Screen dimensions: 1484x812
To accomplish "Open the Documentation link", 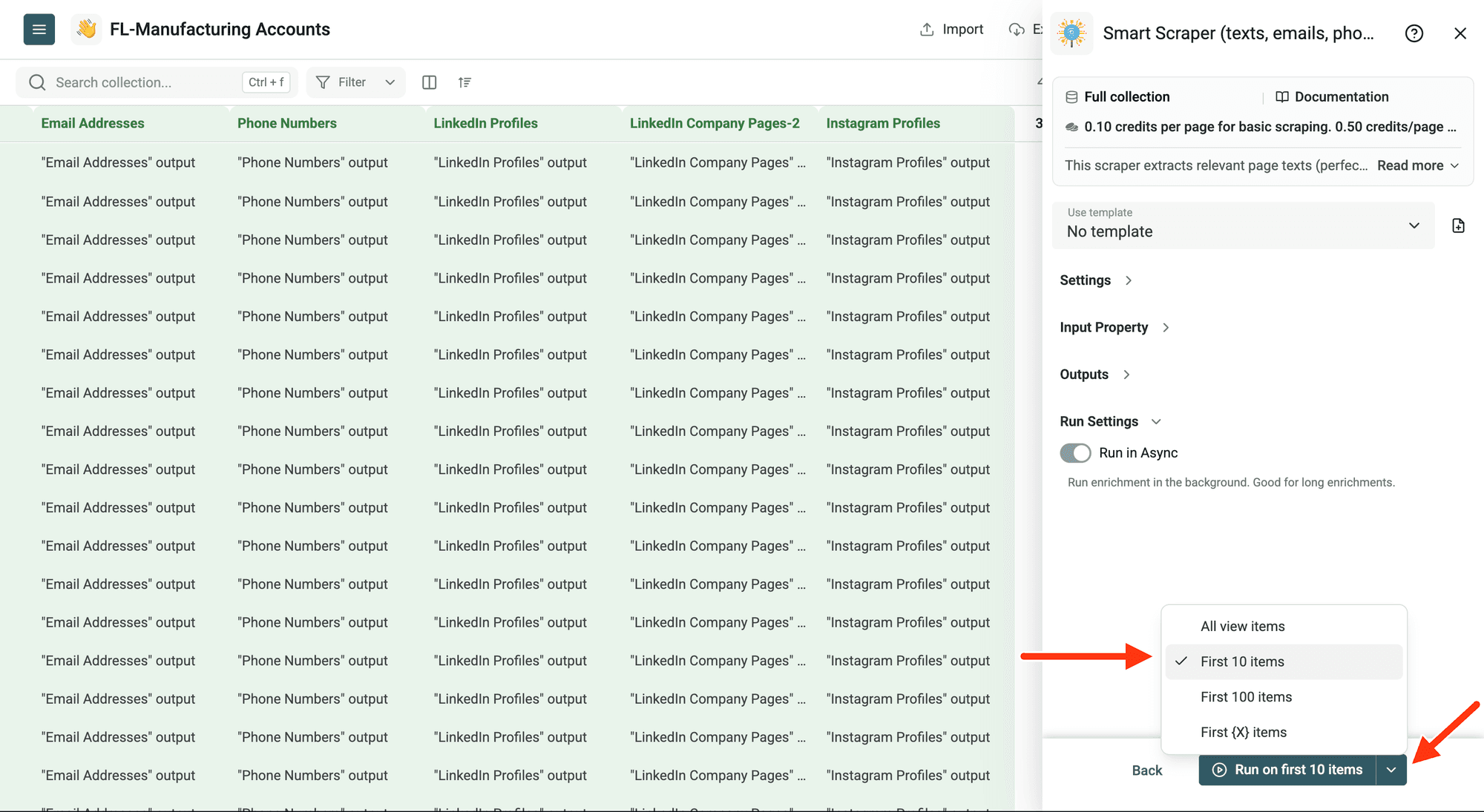I will coord(1332,97).
